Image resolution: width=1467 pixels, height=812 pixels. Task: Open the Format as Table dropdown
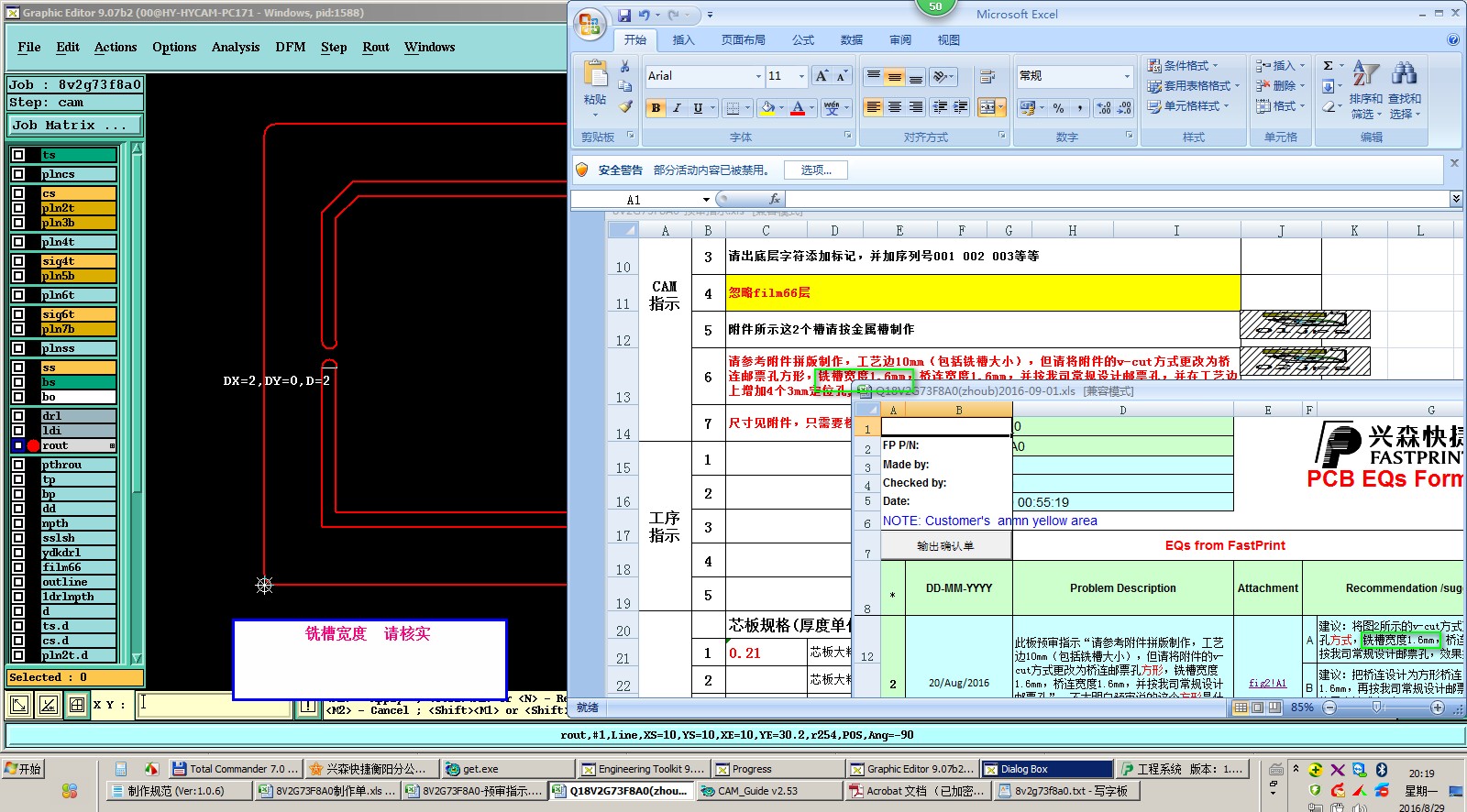pyautogui.click(x=1194, y=86)
